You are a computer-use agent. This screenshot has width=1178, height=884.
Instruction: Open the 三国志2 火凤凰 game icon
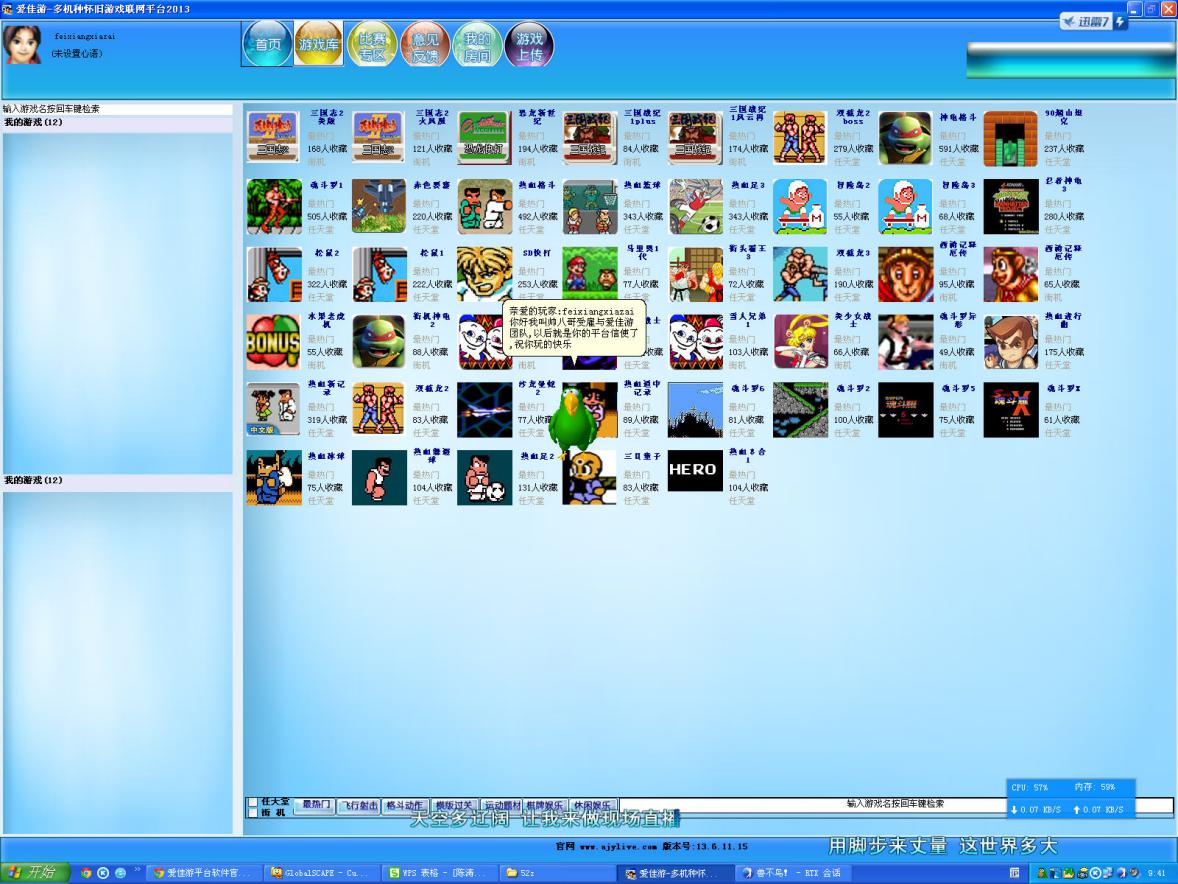tap(379, 138)
